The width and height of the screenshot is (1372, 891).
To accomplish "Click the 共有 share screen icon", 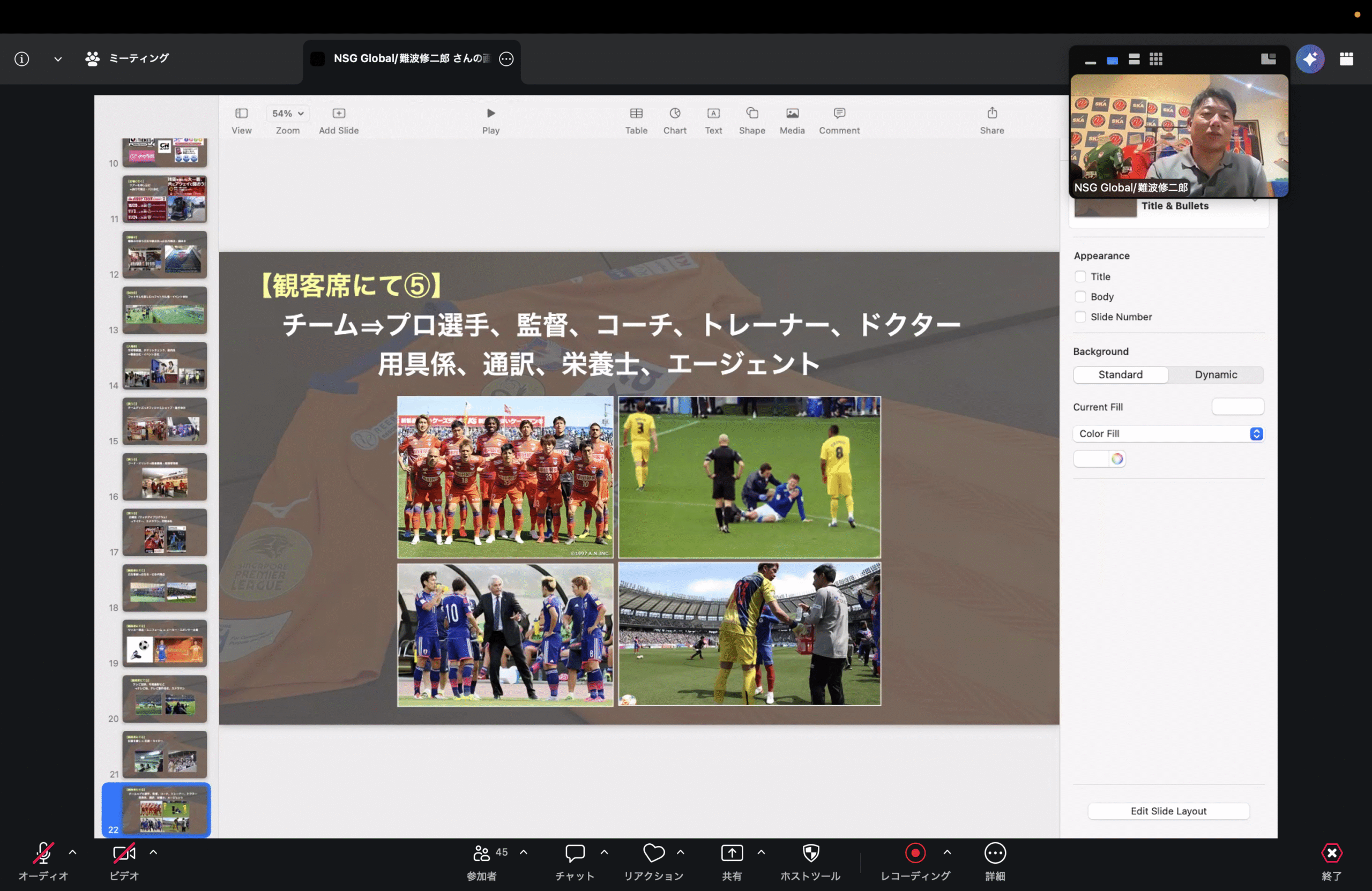I will [x=732, y=853].
